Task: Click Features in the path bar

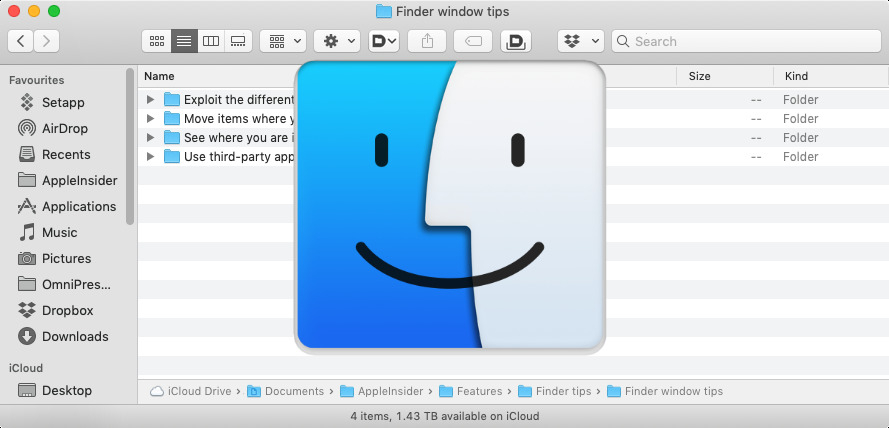Action: point(479,391)
